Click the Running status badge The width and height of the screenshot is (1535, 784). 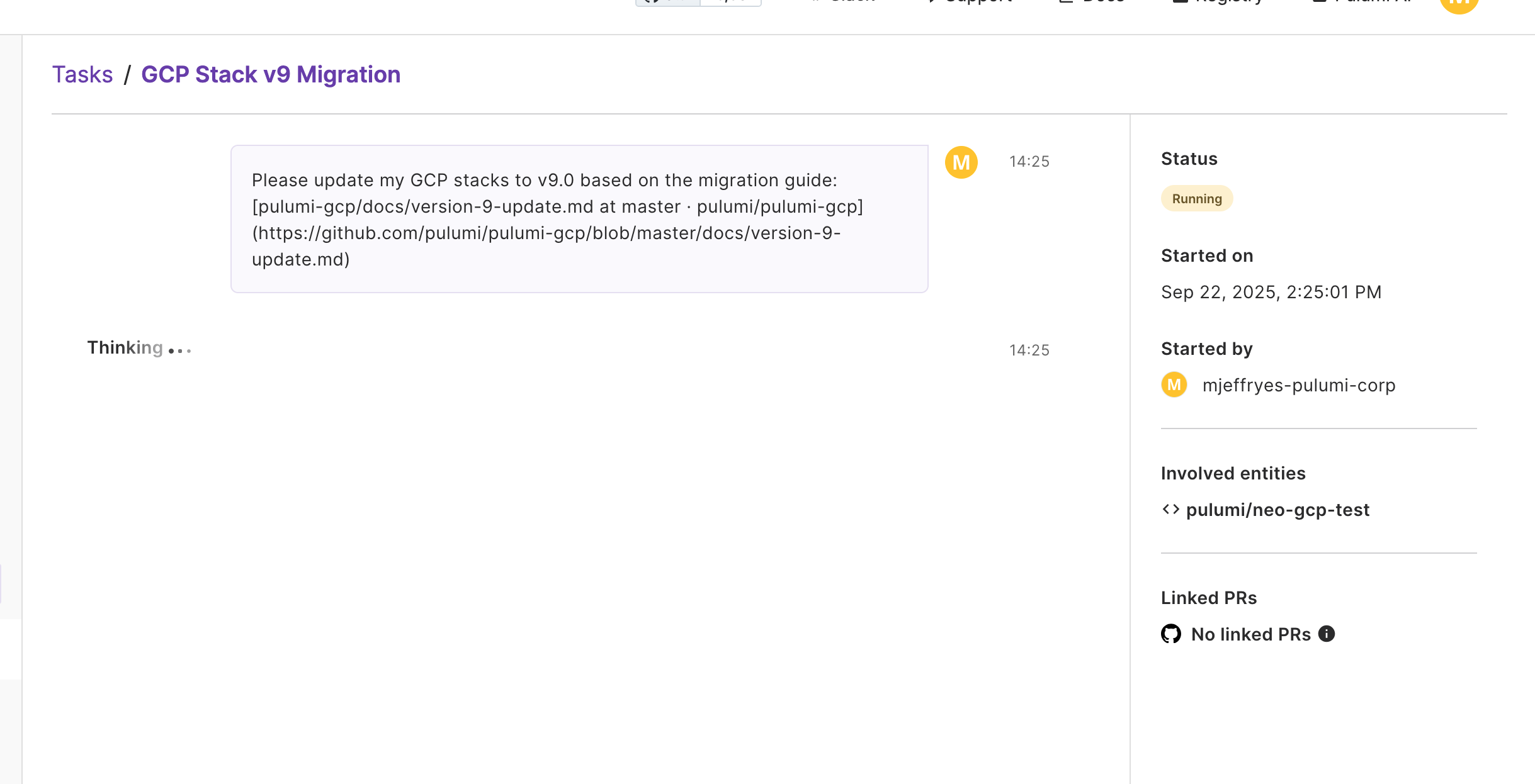[1197, 199]
